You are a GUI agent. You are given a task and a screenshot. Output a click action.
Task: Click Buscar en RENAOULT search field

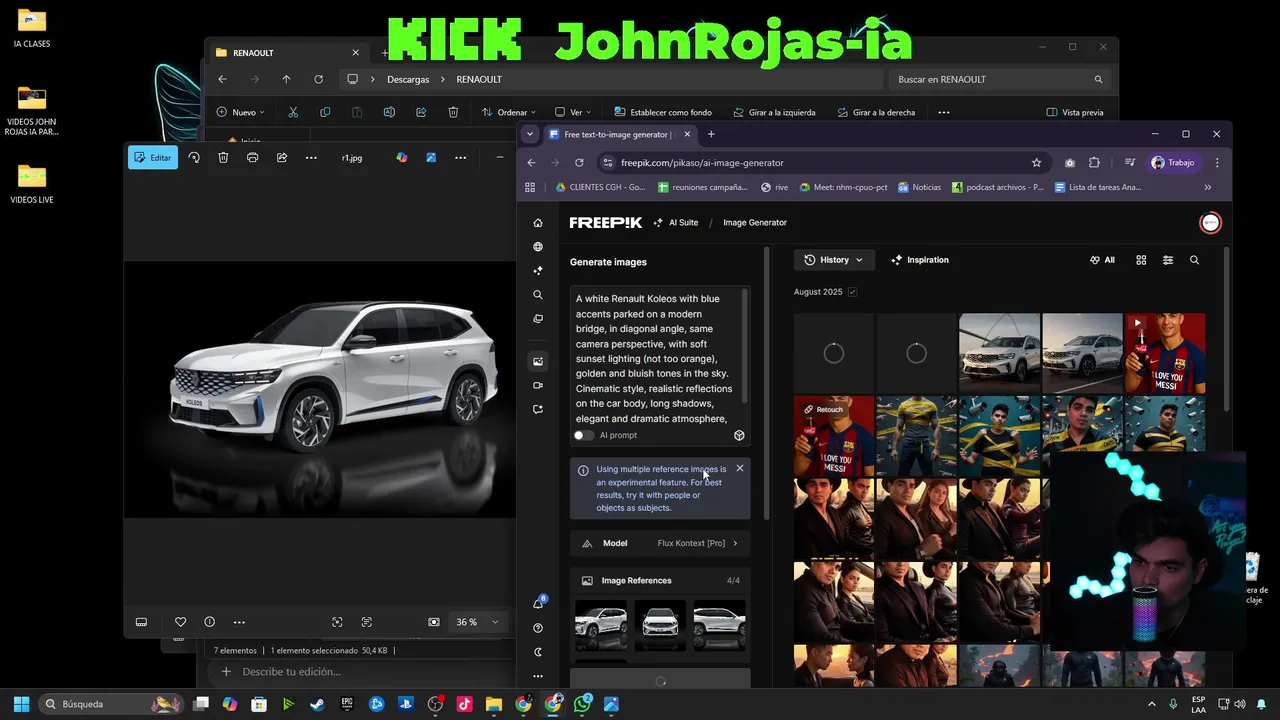[x=1000, y=79]
